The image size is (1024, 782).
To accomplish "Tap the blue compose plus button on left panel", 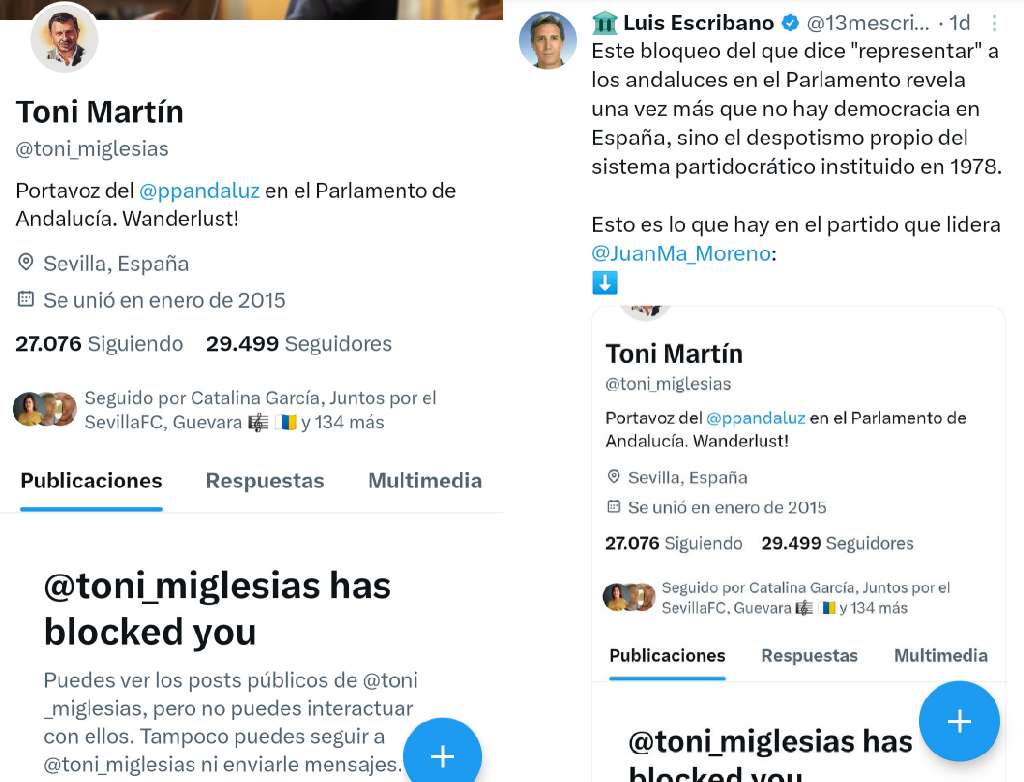I will (x=442, y=755).
